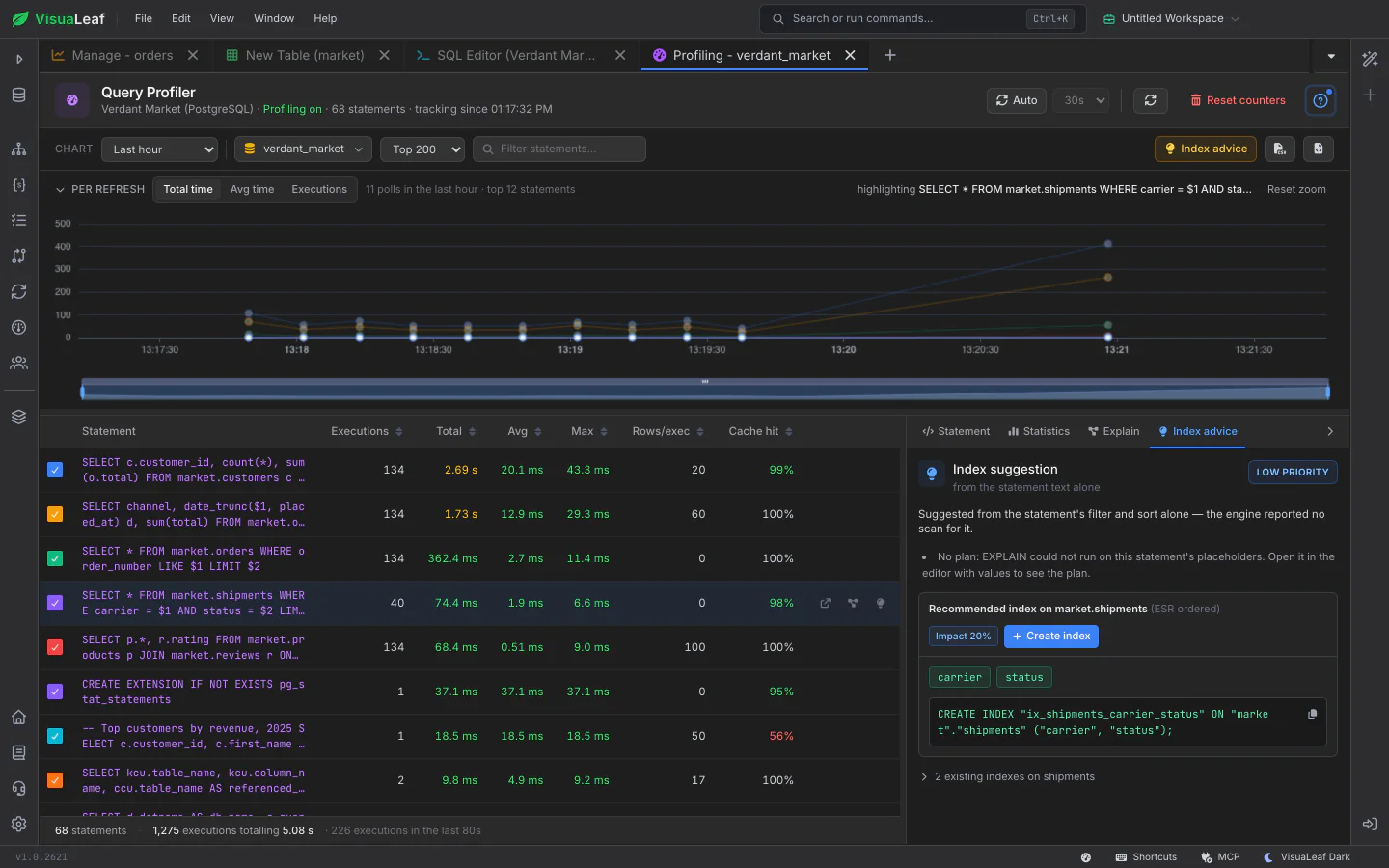Copy the CREATE INDEX statement
The height and width of the screenshot is (868, 1389).
coord(1312,715)
